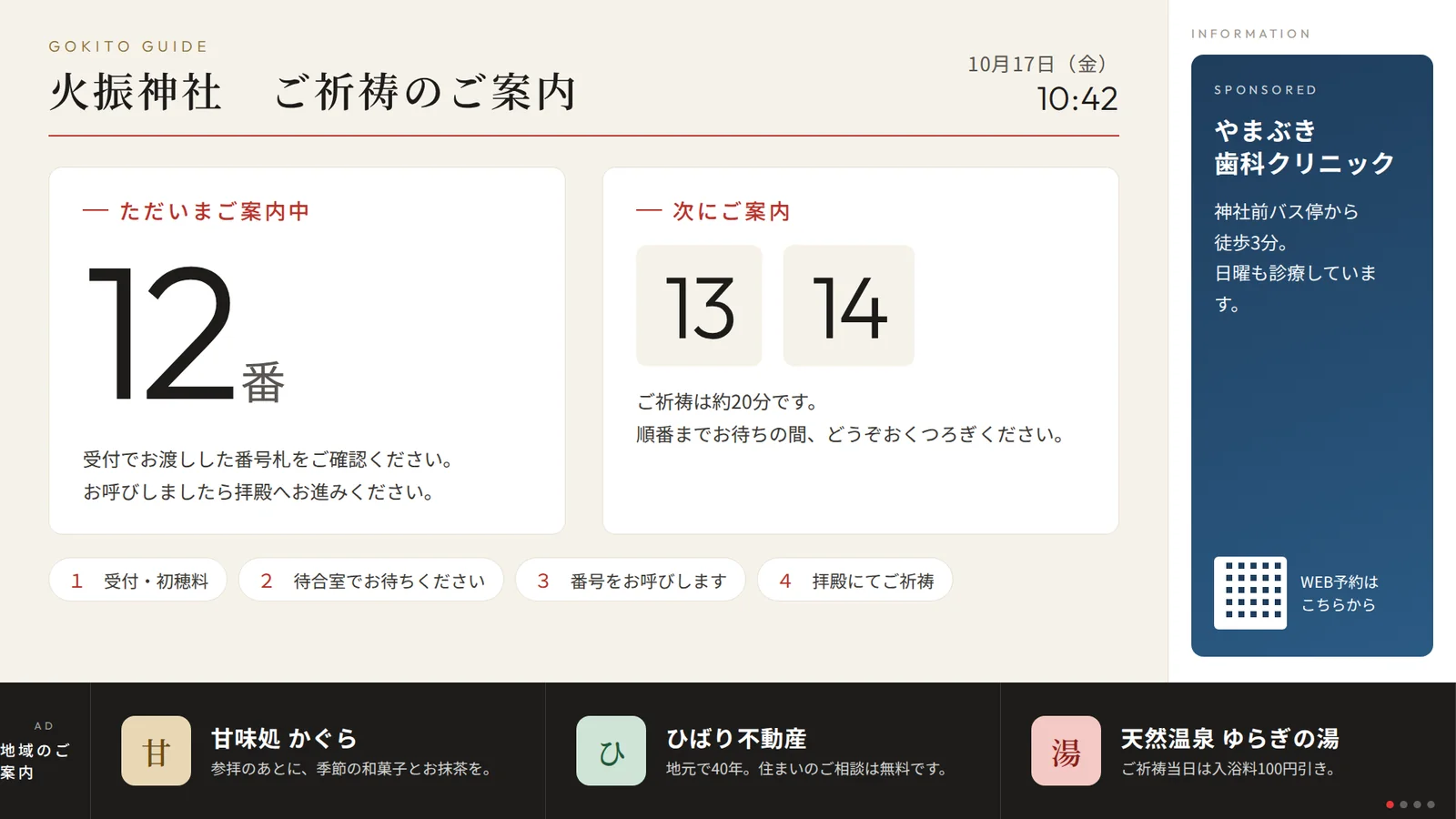1456x819 pixels.
Task: Select step 2 待合室でお待ちください
Action: (370, 581)
